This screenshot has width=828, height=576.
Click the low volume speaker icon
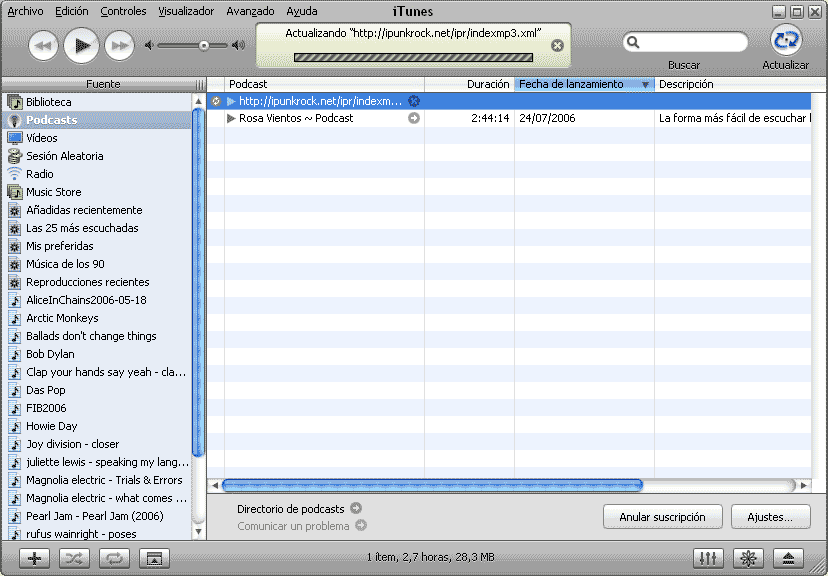[149, 46]
